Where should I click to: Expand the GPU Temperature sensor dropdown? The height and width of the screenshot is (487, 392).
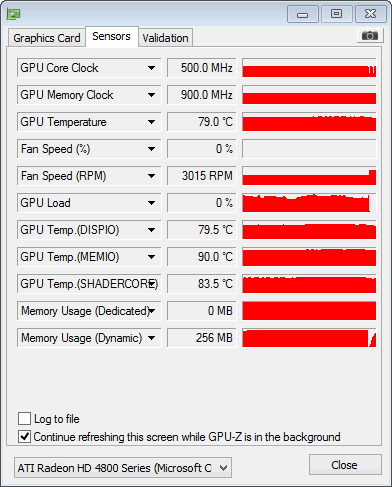tap(151, 122)
